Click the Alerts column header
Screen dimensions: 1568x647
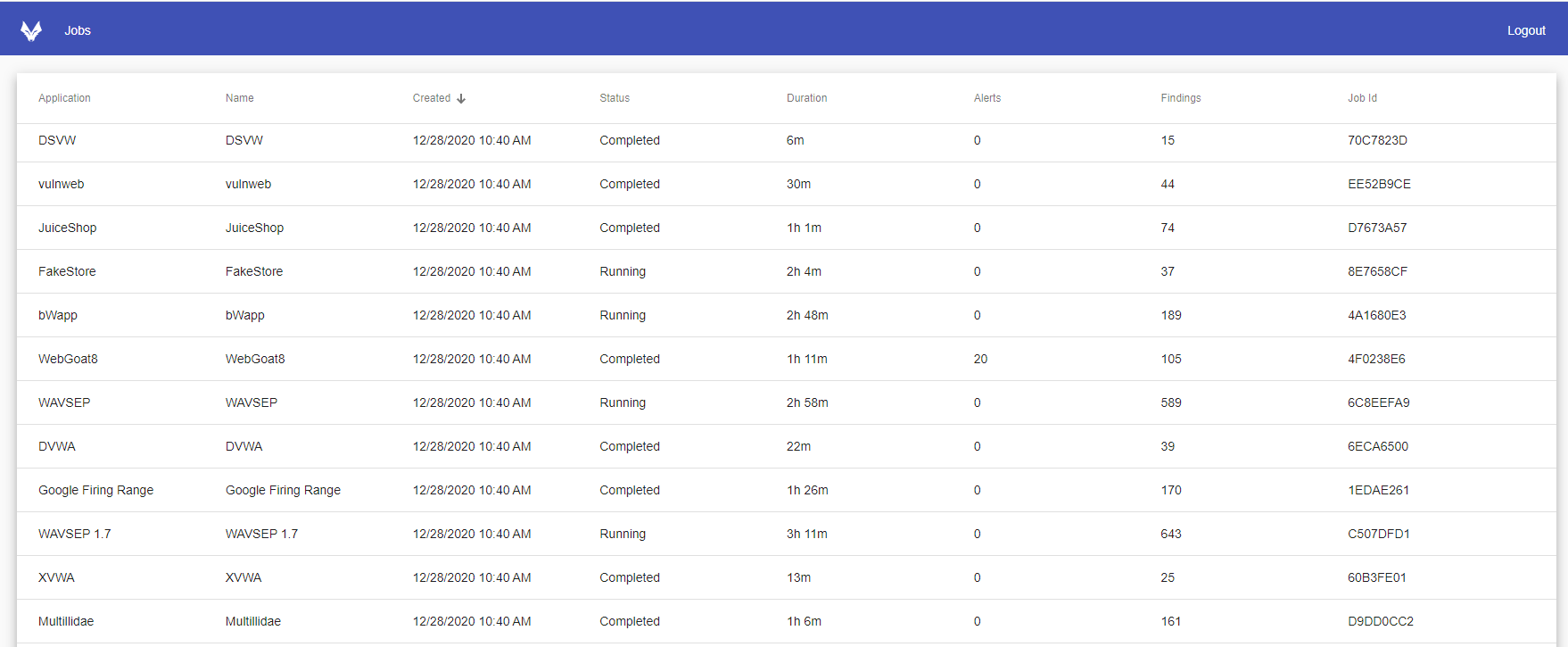986,98
